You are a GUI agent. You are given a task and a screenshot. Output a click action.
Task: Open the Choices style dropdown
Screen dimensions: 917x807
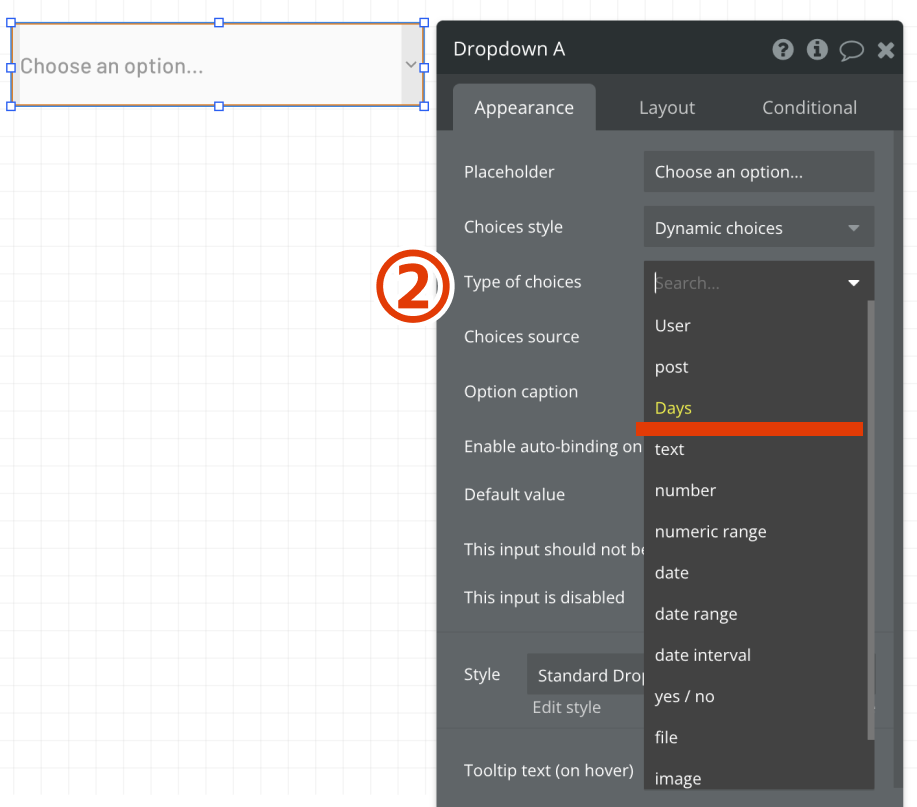point(759,227)
